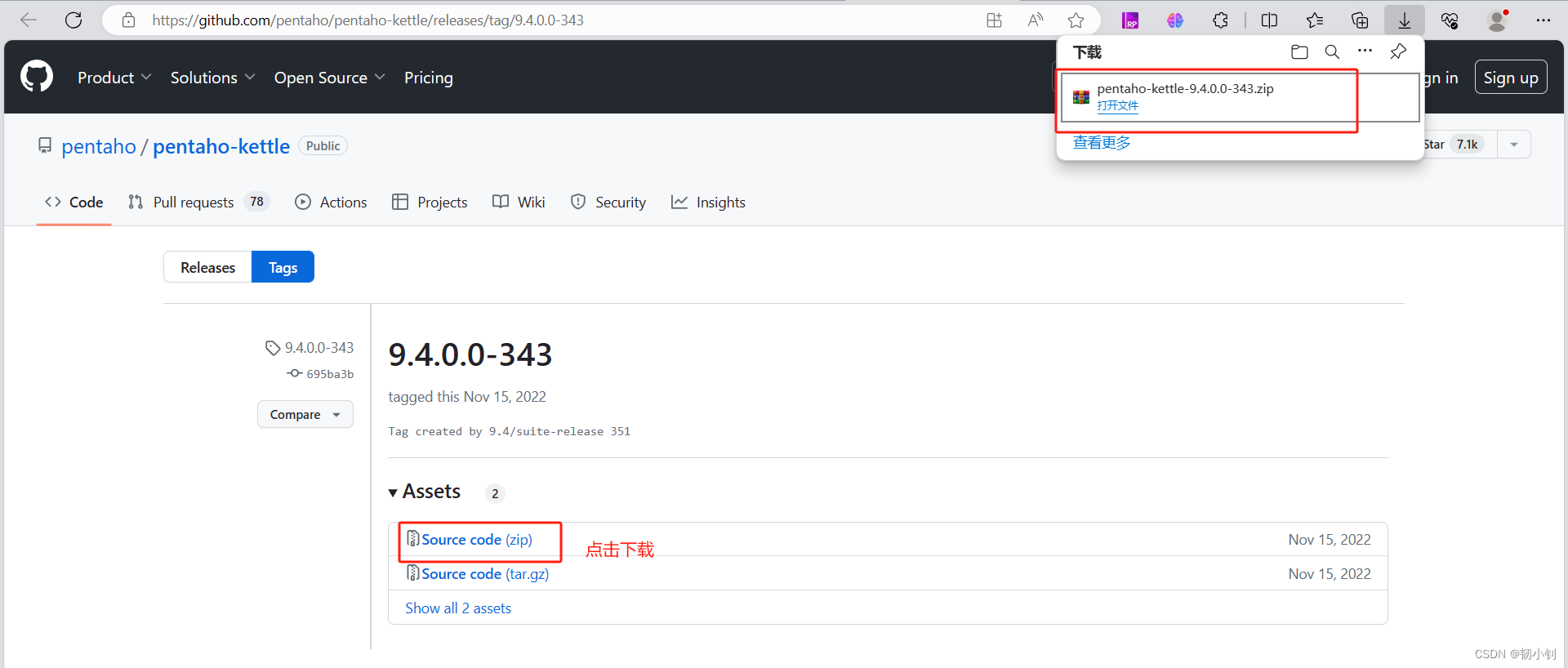
Task: Open the pentaho owner link
Action: click(x=99, y=146)
